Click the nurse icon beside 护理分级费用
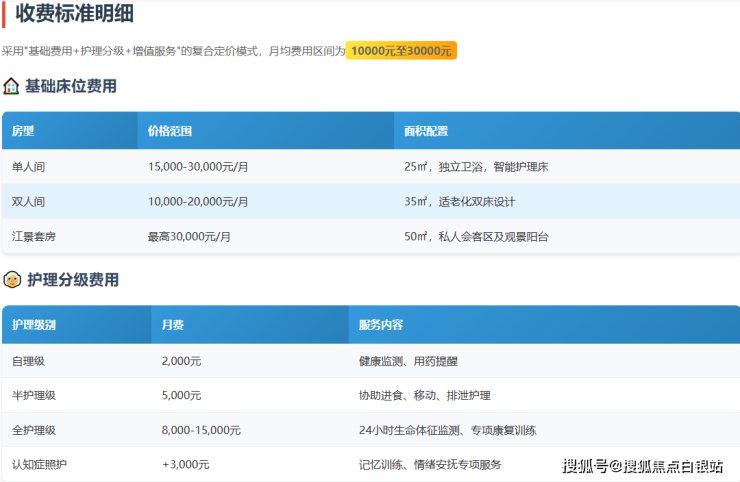The height and width of the screenshot is (482, 740). tap(12, 279)
